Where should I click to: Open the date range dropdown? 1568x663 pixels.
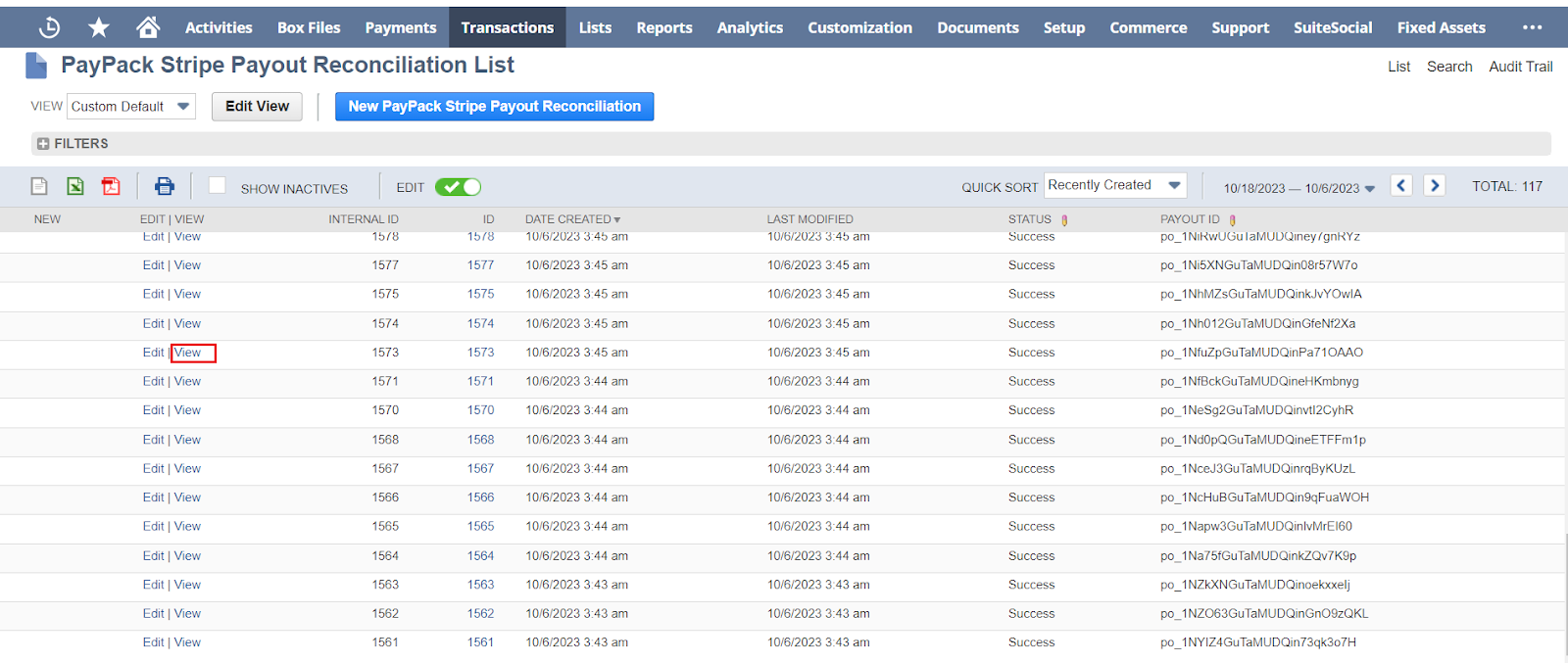click(1298, 188)
